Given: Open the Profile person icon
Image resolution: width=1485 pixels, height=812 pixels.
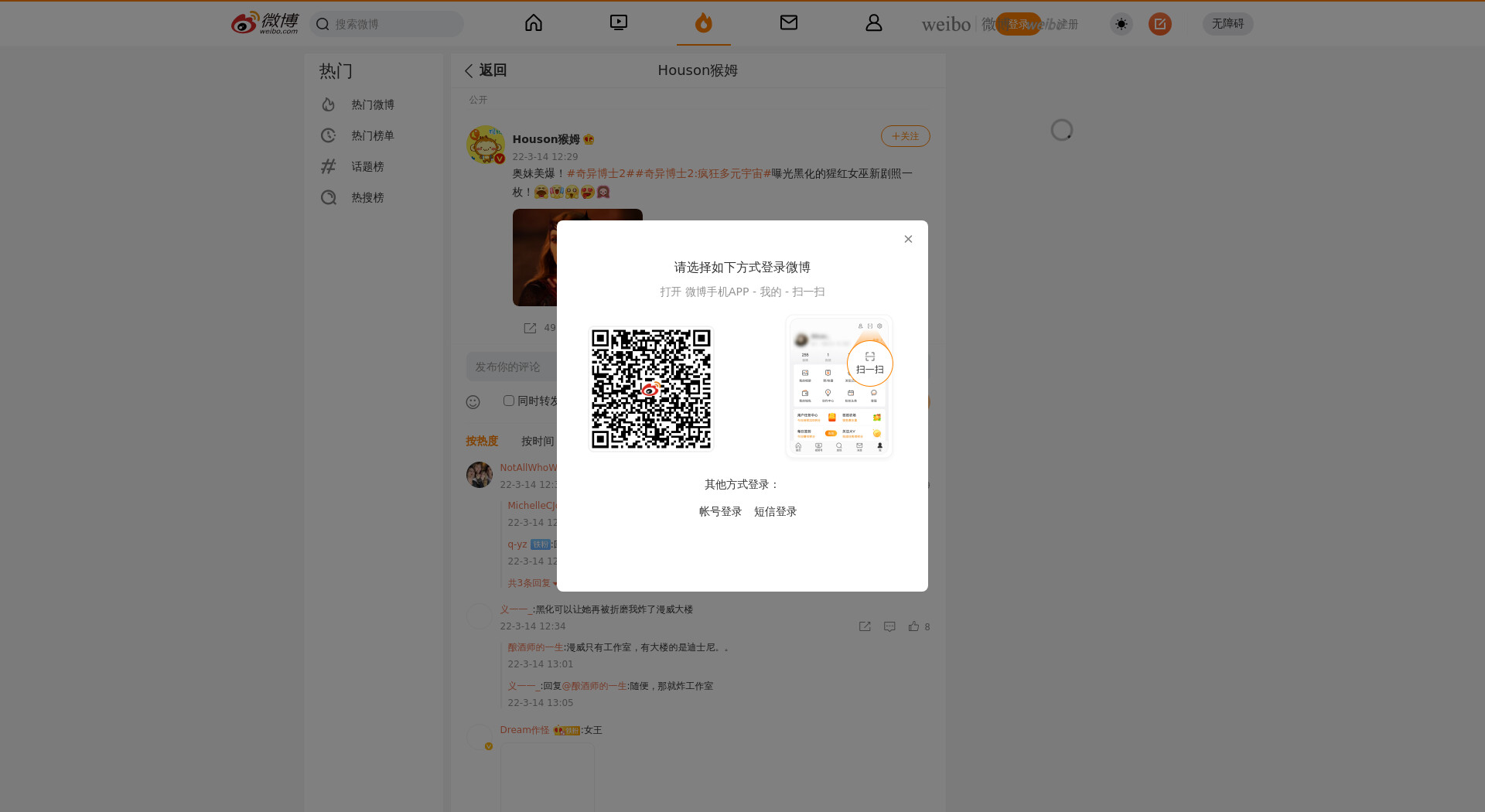Looking at the screenshot, I should coord(874,23).
